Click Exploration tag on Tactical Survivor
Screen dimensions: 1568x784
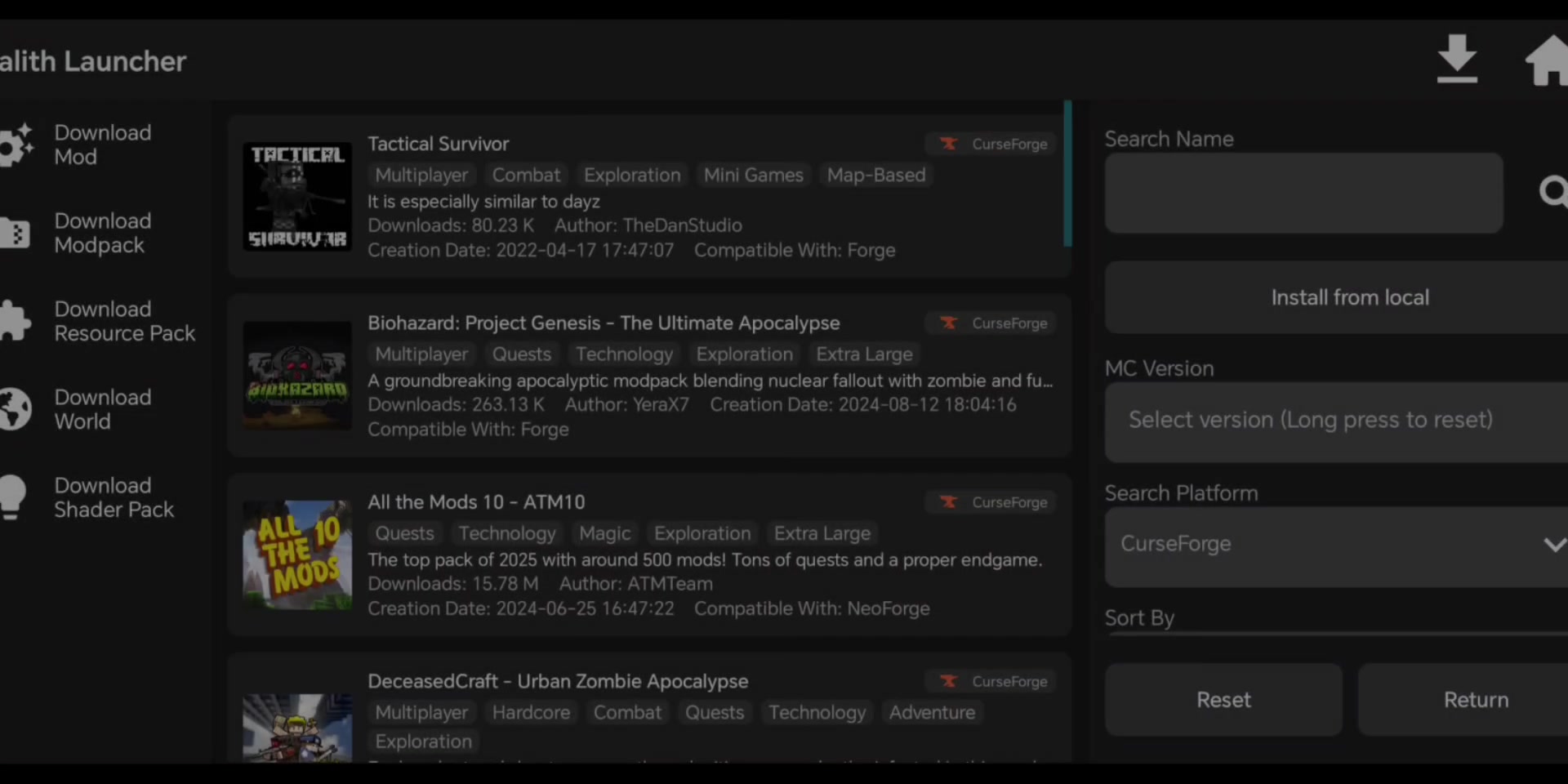tap(632, 175)
